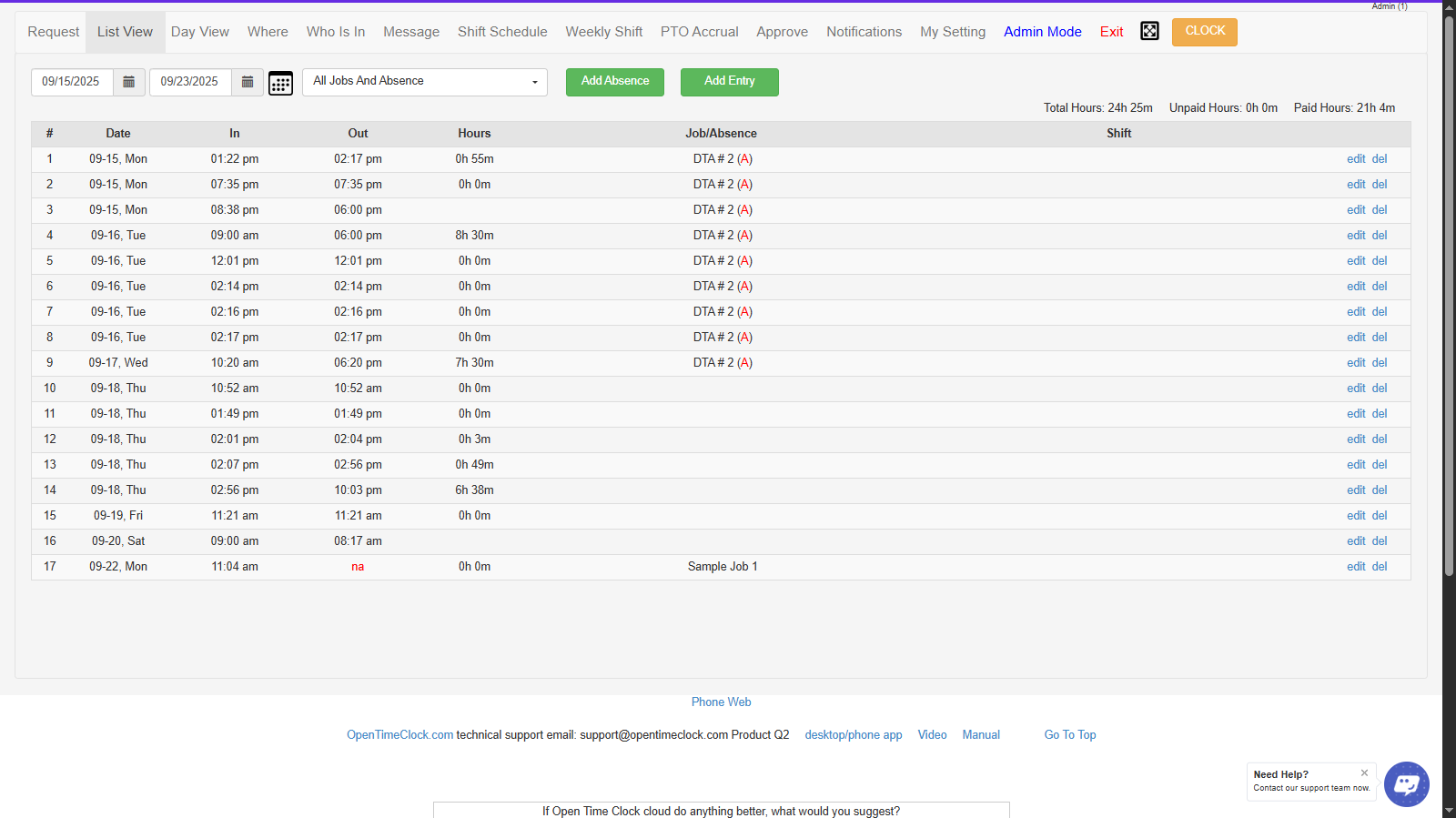Image resolution: width=1456 pixels, height=818 pixels.
Task: Open the Manual link in footer
Action: [981, 735]
